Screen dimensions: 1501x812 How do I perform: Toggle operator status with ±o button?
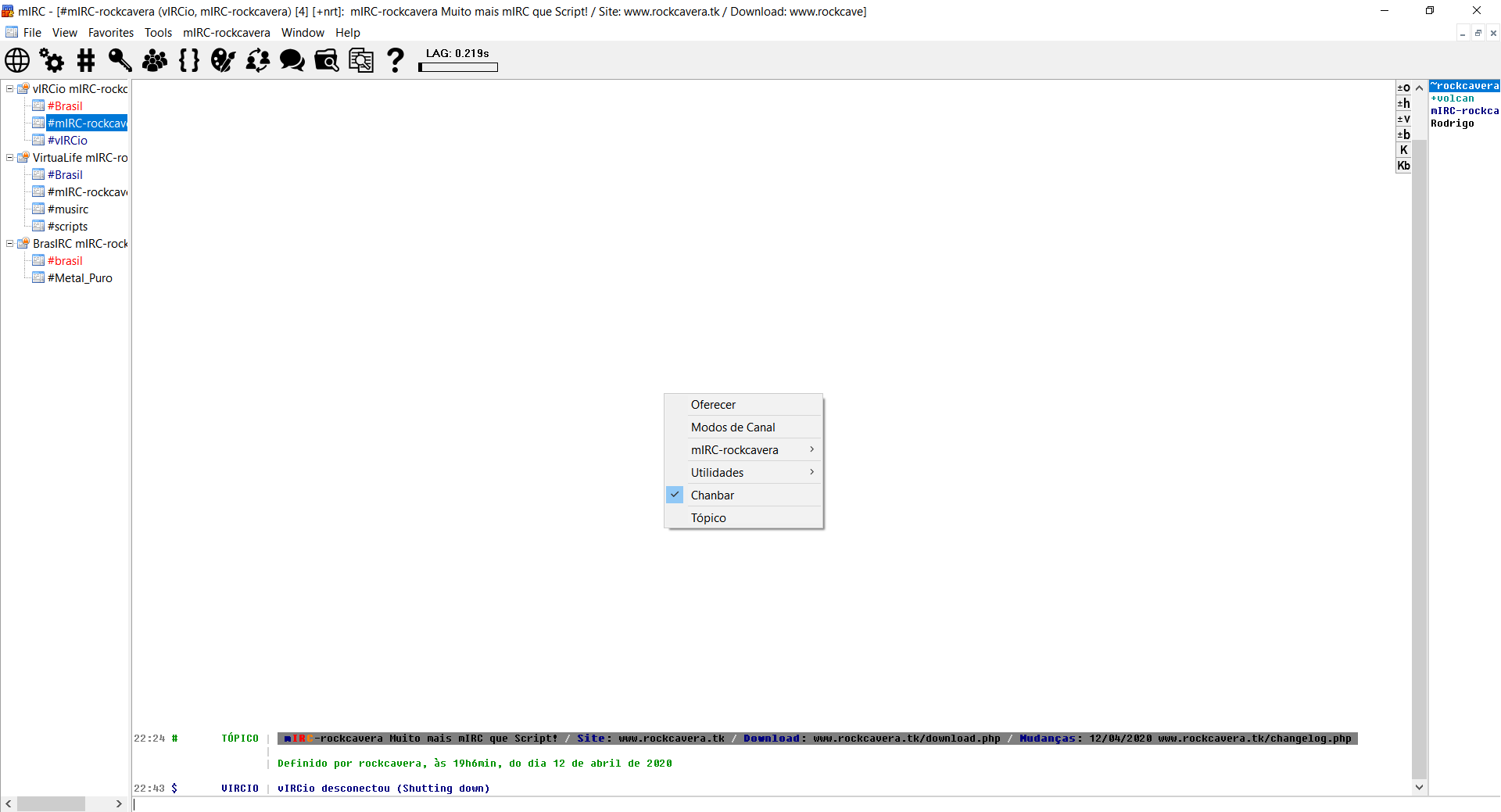(x=1403, y=88)
